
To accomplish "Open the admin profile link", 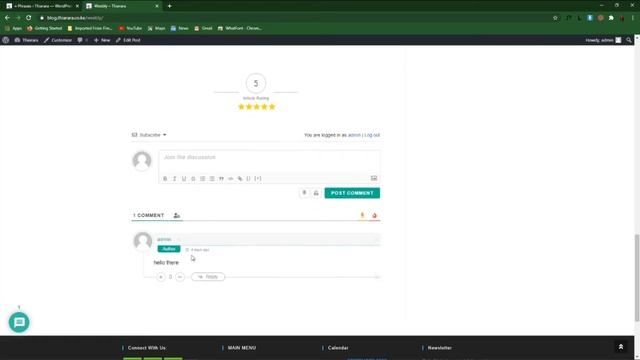I will point(354,135).
